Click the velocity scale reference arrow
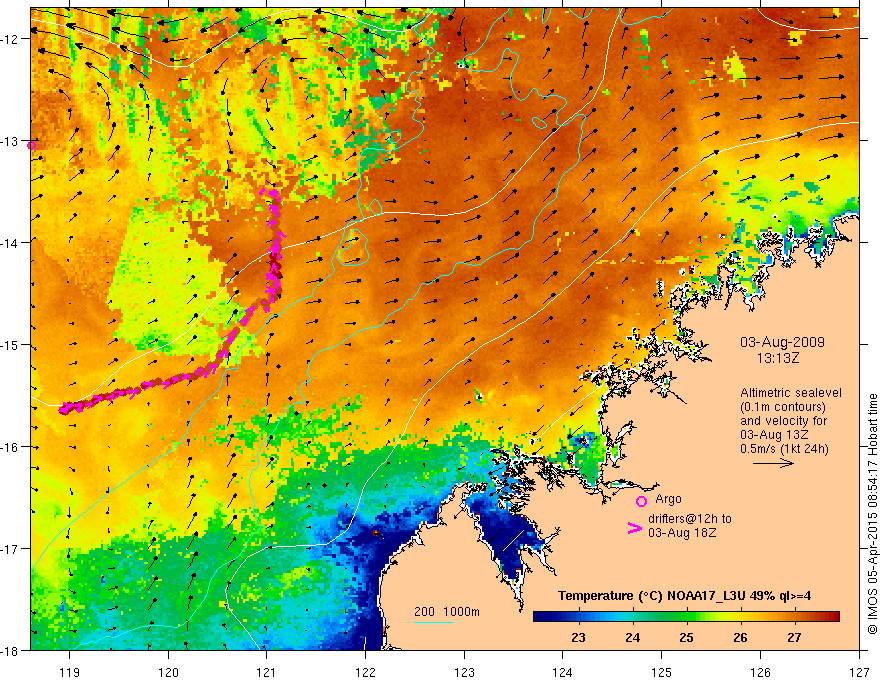880x680 pixels. click(773, 463)
